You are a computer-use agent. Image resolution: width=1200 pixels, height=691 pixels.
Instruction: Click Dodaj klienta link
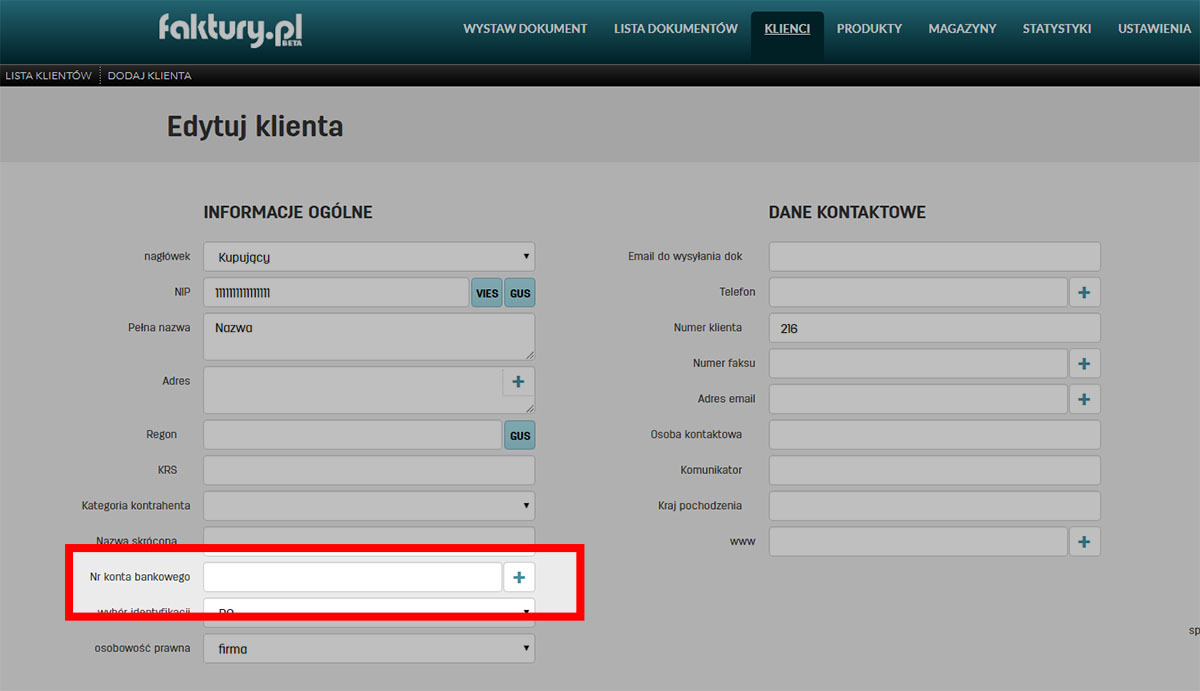(149, 76)
